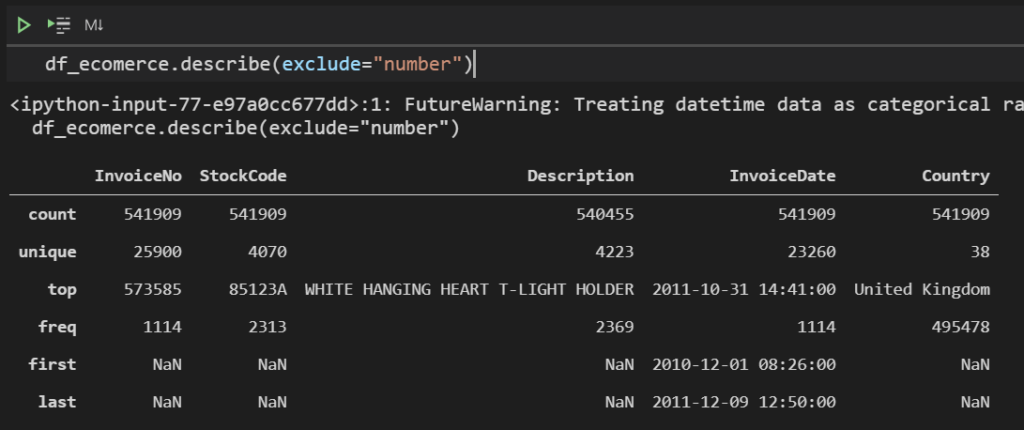Select the Description column header
1024x430 pixels.
(581, 176)
